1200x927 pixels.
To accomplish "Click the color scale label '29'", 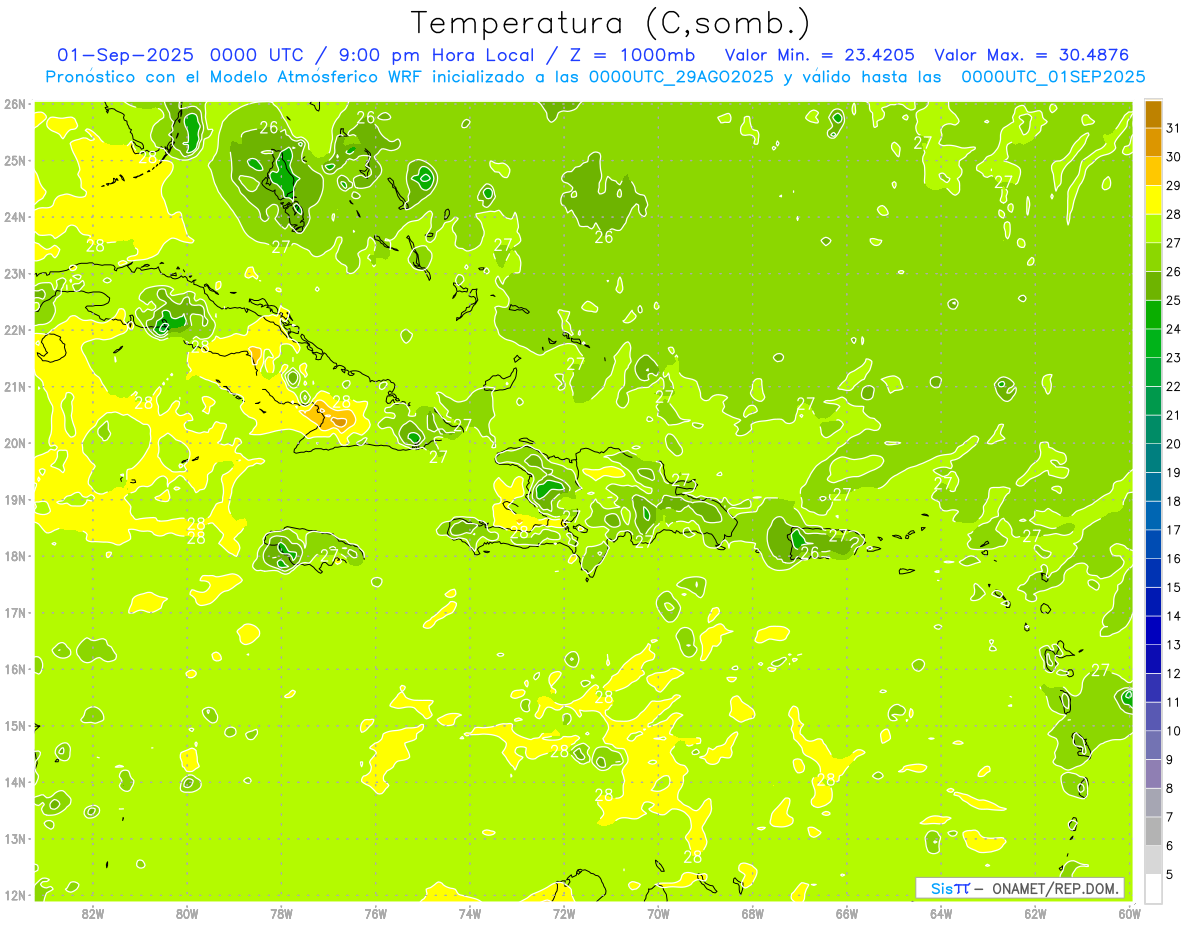I will [x=1173, y=186].
